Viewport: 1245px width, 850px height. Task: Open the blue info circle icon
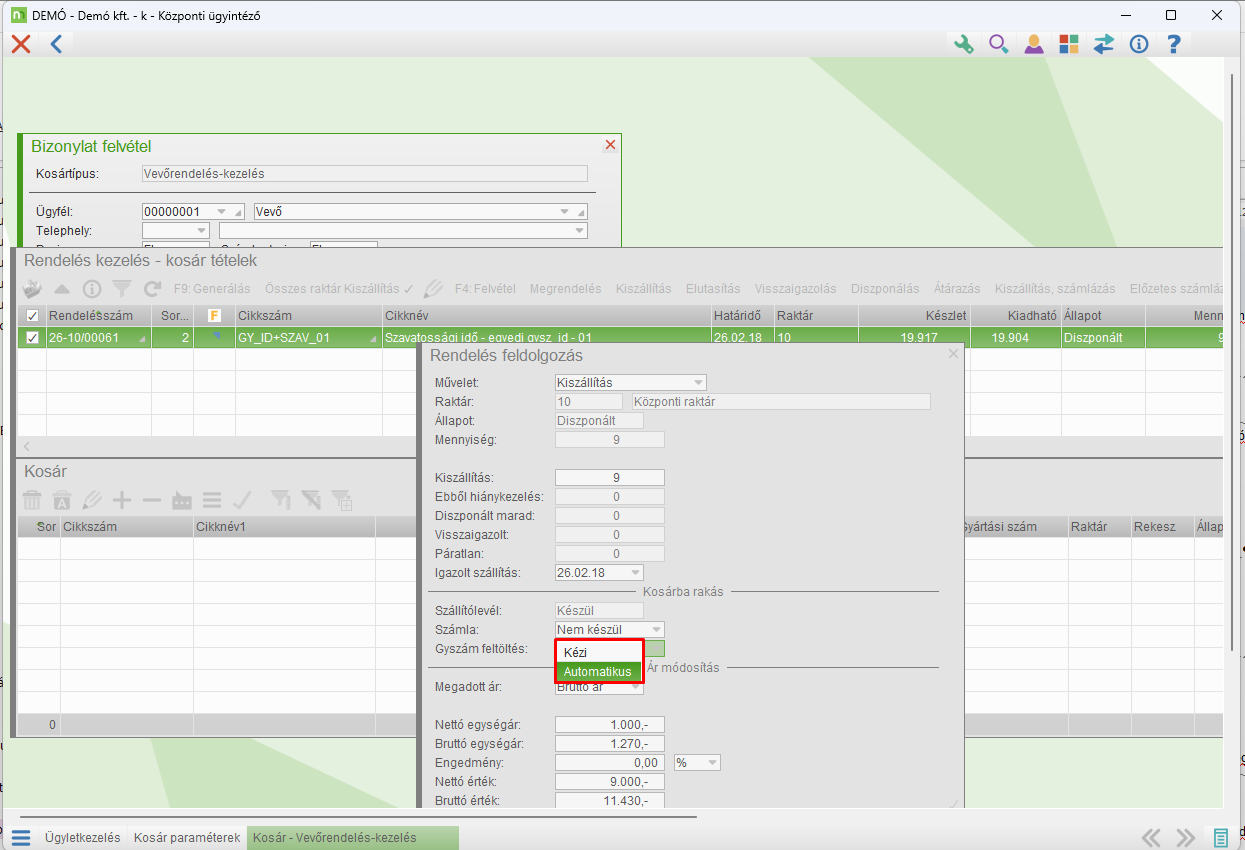pos(1138,44)
